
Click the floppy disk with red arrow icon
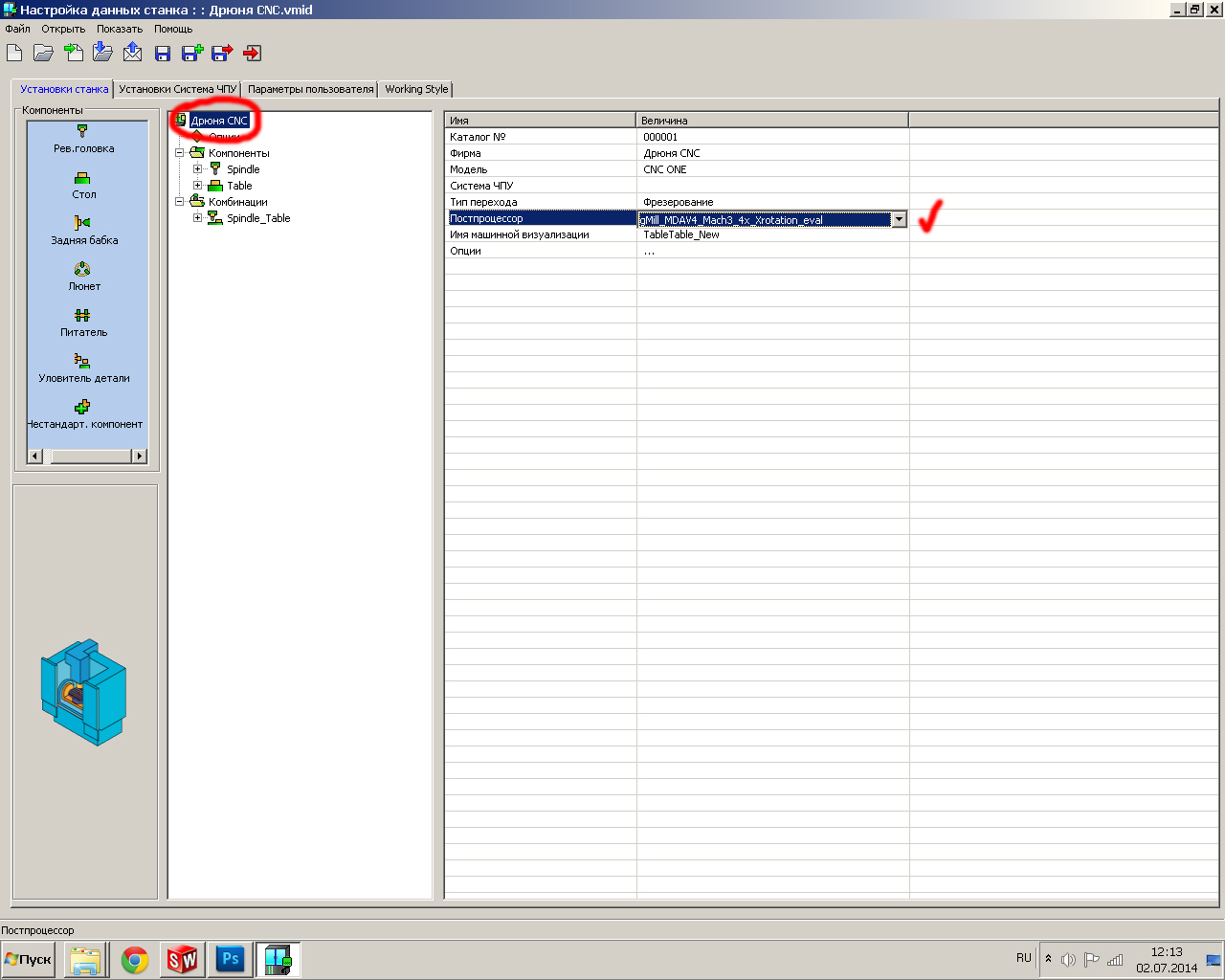222,53
